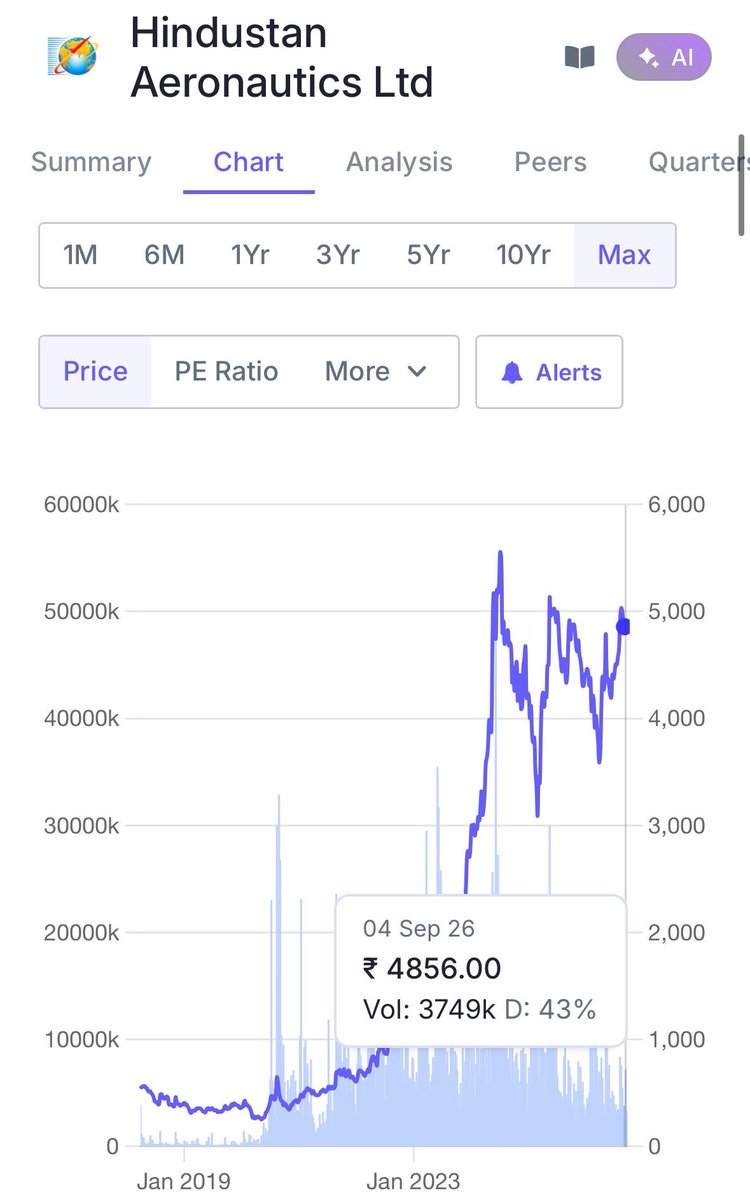Choose the 10Yr time range
The image size is (750, 1200).
point(523,255)
